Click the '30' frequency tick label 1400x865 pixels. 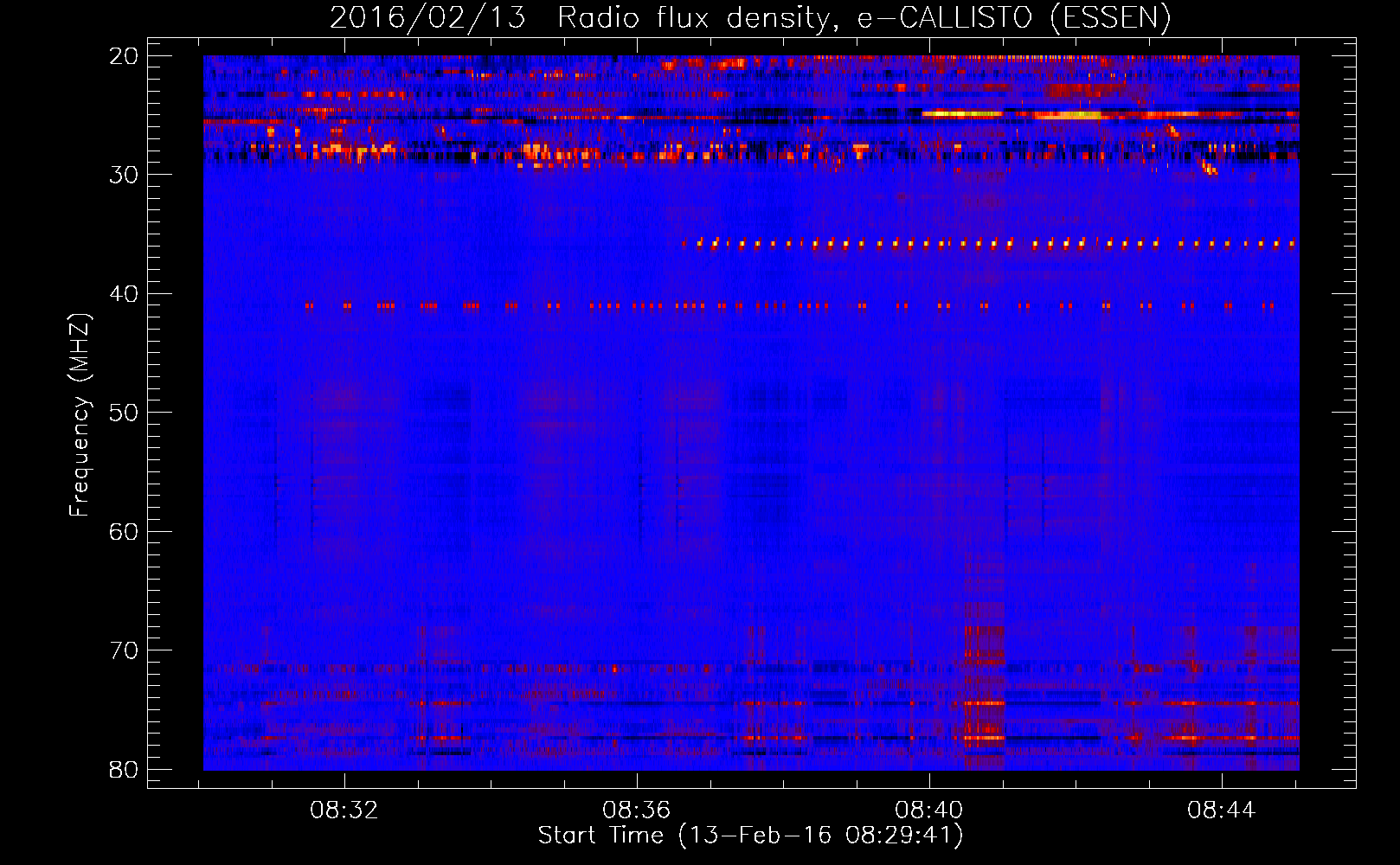[x=124, y=174]
